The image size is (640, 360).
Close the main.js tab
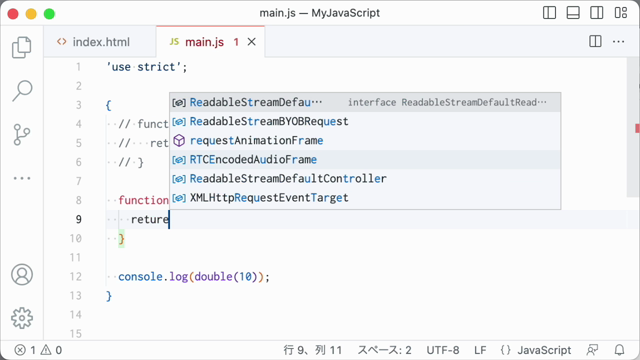tap(252, 42)
